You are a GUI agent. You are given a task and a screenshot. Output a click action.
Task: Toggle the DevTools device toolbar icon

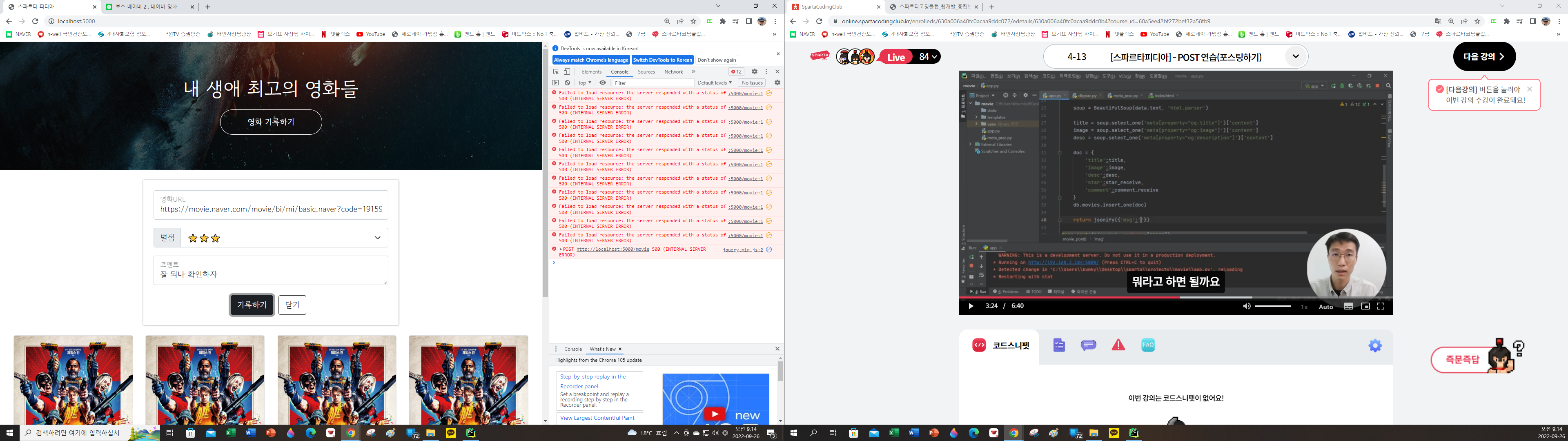pos(567,72)
